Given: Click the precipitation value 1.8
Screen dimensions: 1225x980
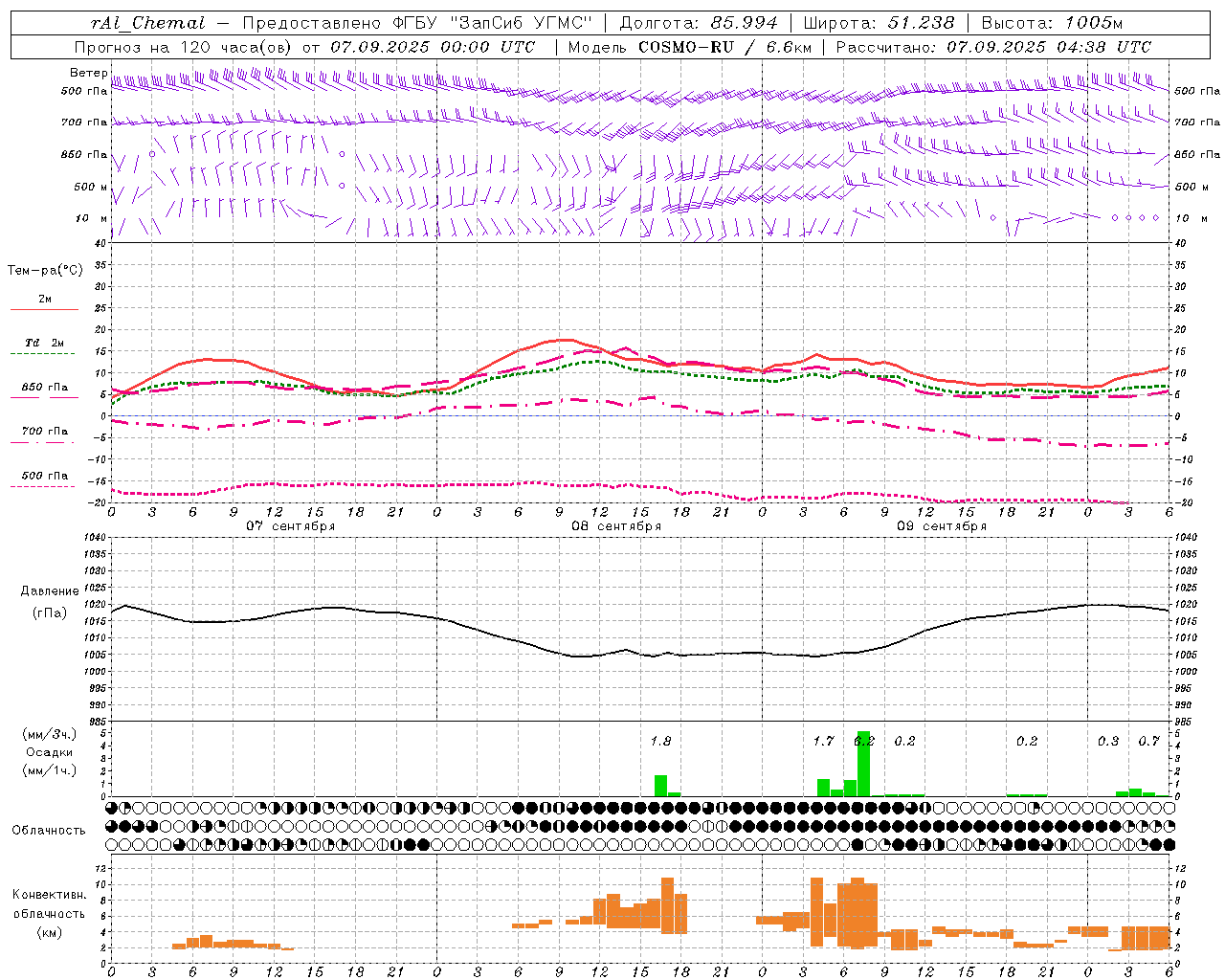Looking at the screenshot, I should coord(660,741).
